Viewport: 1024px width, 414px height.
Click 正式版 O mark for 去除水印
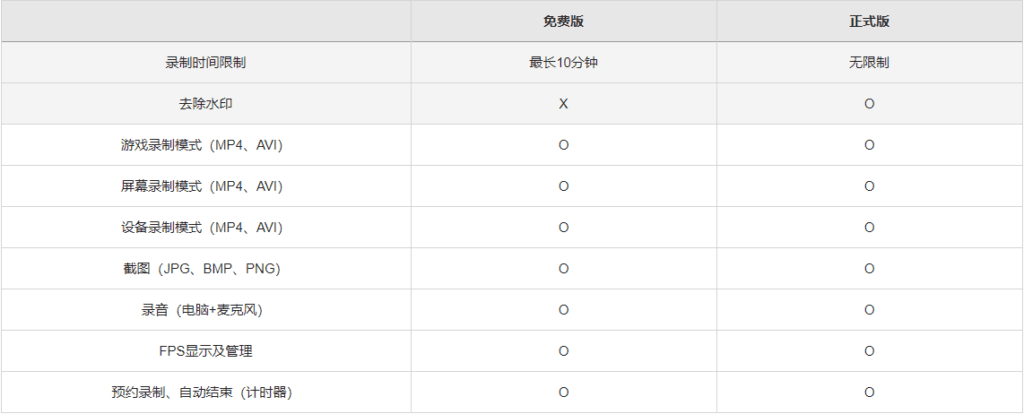pos(869,104)
